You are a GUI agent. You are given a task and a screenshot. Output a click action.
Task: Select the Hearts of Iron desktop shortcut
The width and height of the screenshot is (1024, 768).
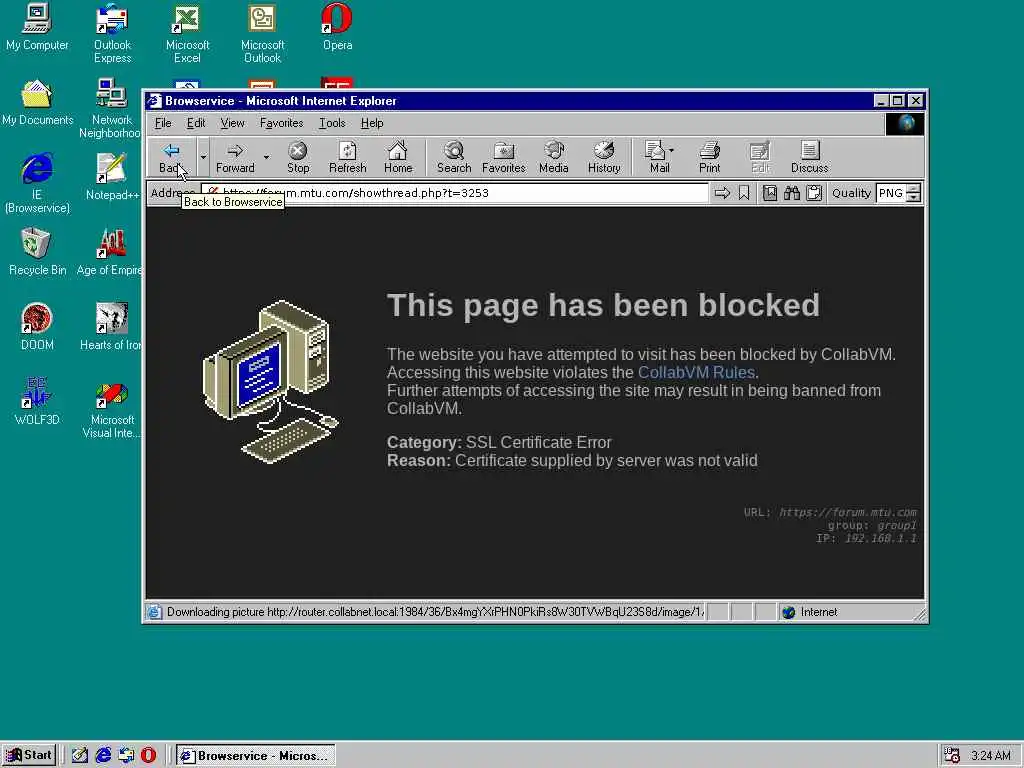click(110, 327)
